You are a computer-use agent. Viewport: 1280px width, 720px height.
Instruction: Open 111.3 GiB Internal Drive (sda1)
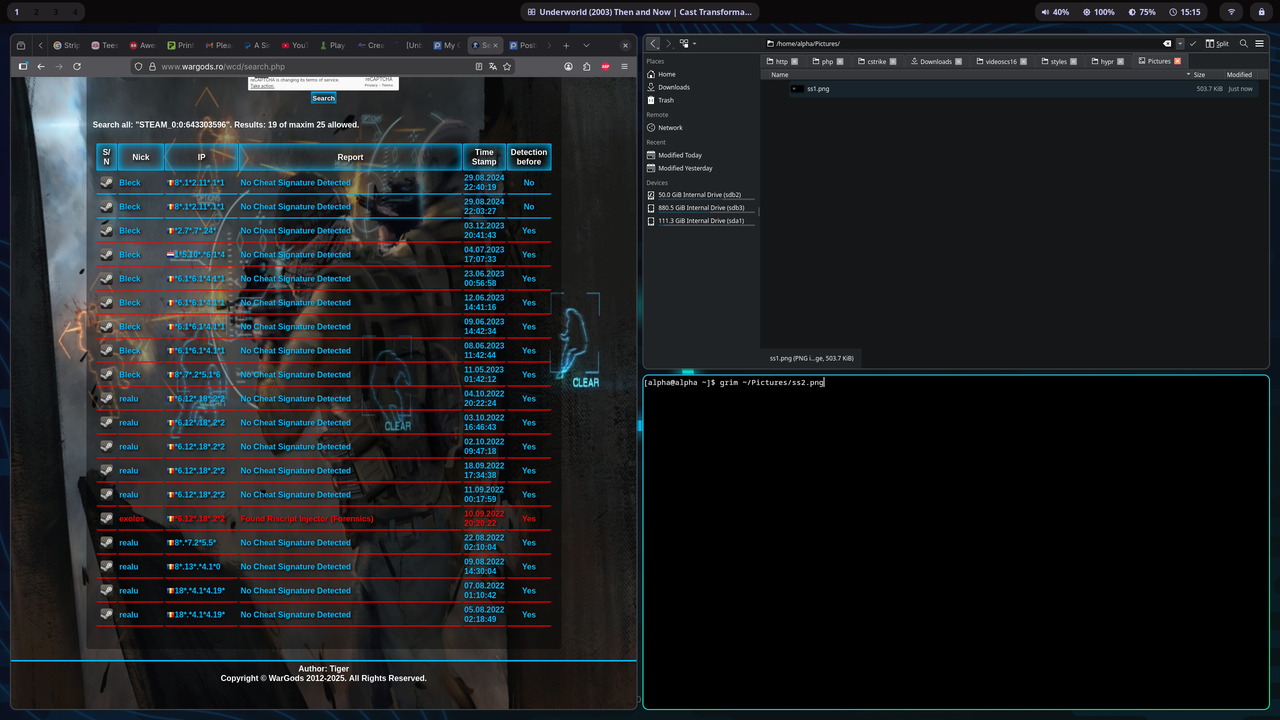(698, 221)
